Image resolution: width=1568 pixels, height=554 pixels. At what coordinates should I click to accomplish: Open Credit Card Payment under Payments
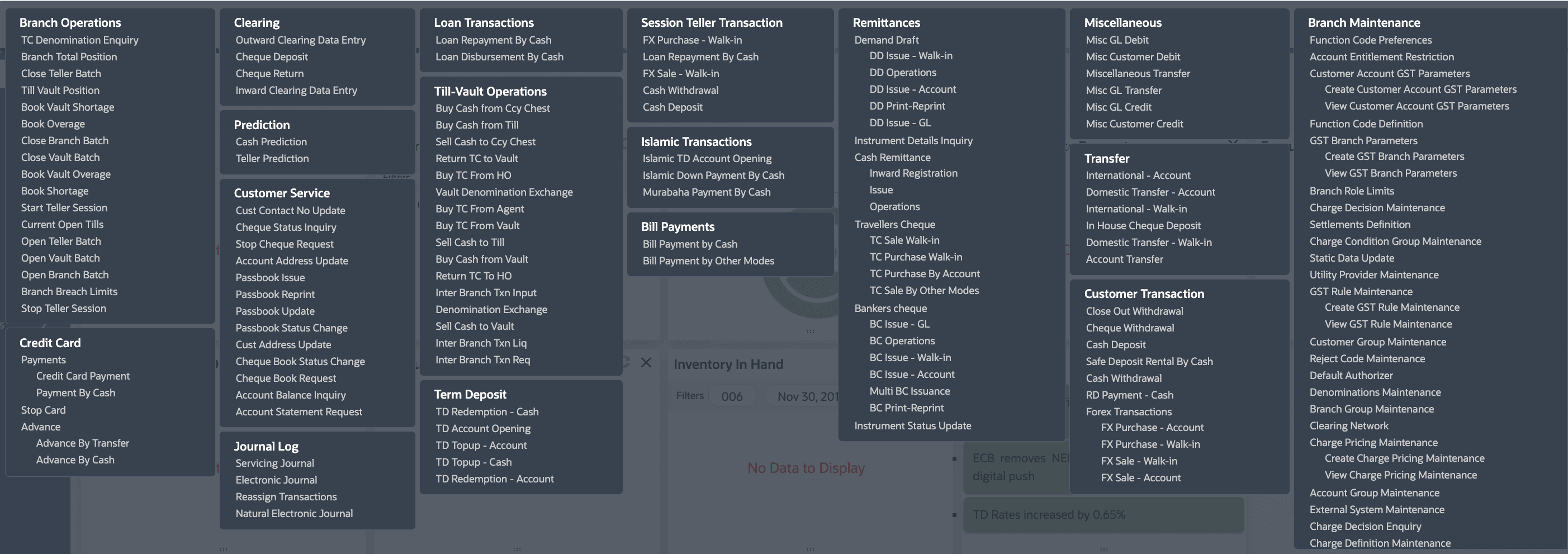[83, 376]
